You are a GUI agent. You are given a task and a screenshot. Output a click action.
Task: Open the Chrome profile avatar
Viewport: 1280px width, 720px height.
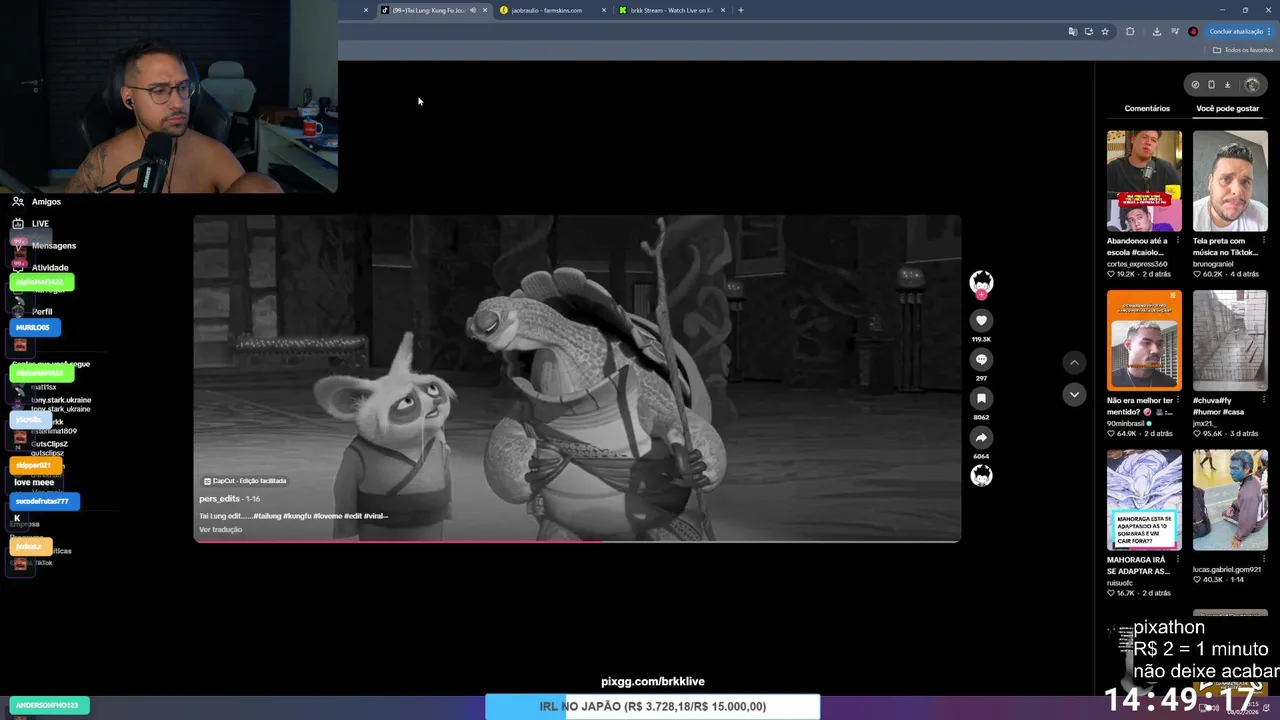1193,31
